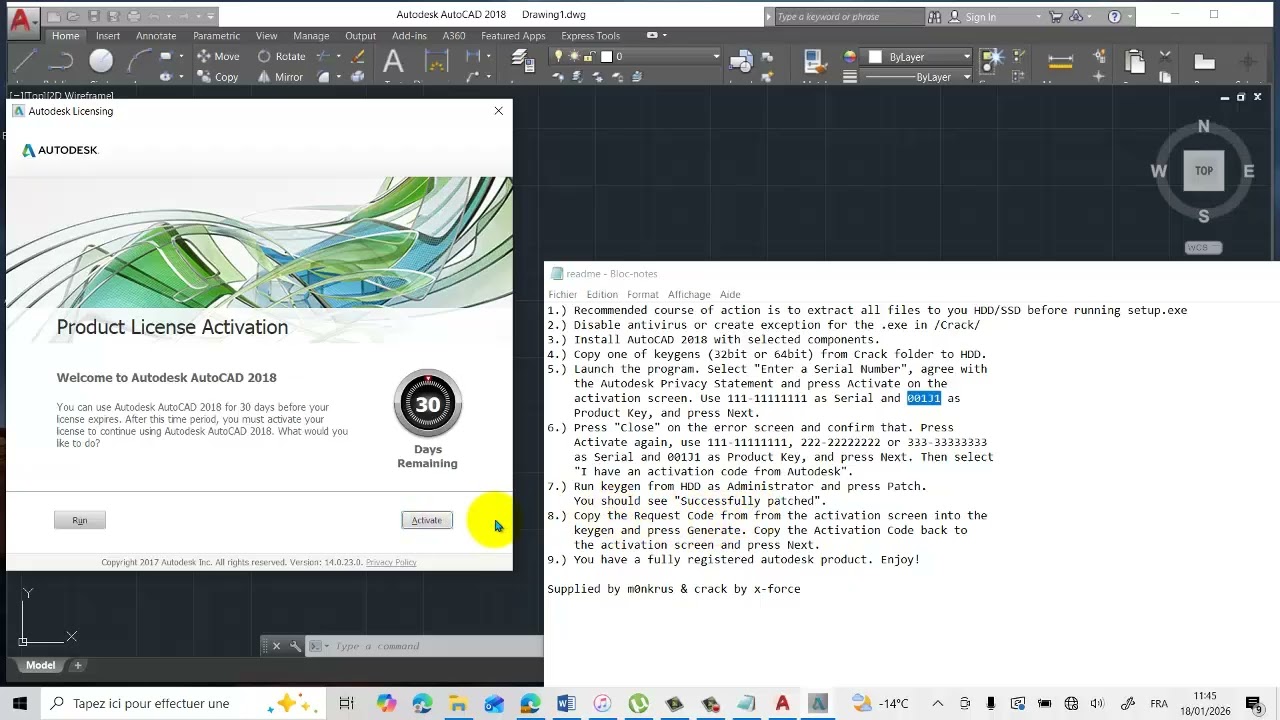Open the Autodesk App Store cart icon
This screenshot has height=720, width=1280.
[1056, 16]
